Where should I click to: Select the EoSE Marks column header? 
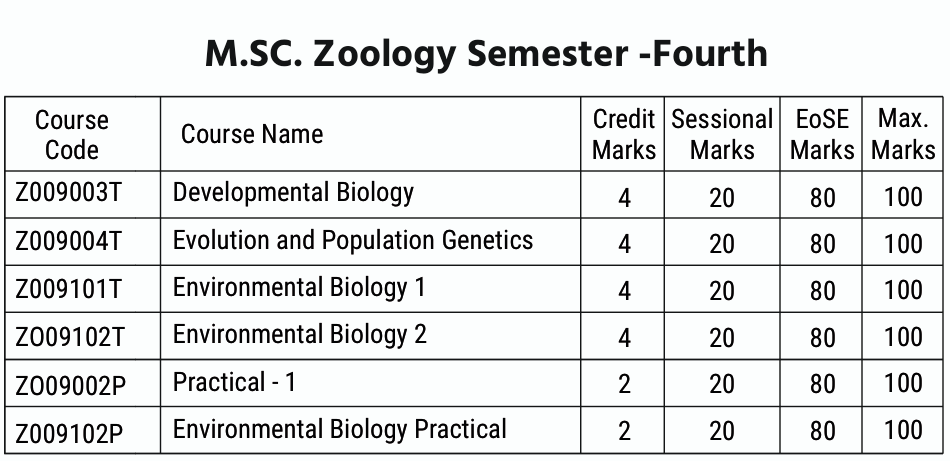822,135
